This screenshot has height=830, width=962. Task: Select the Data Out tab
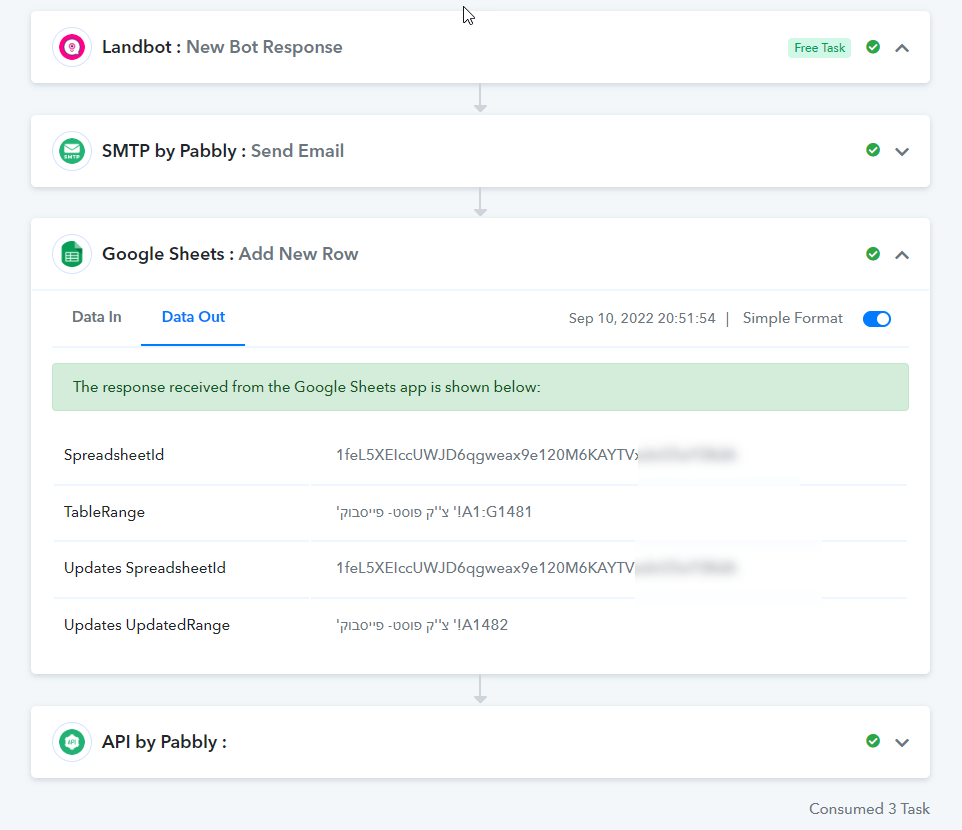tap(193, 317)
